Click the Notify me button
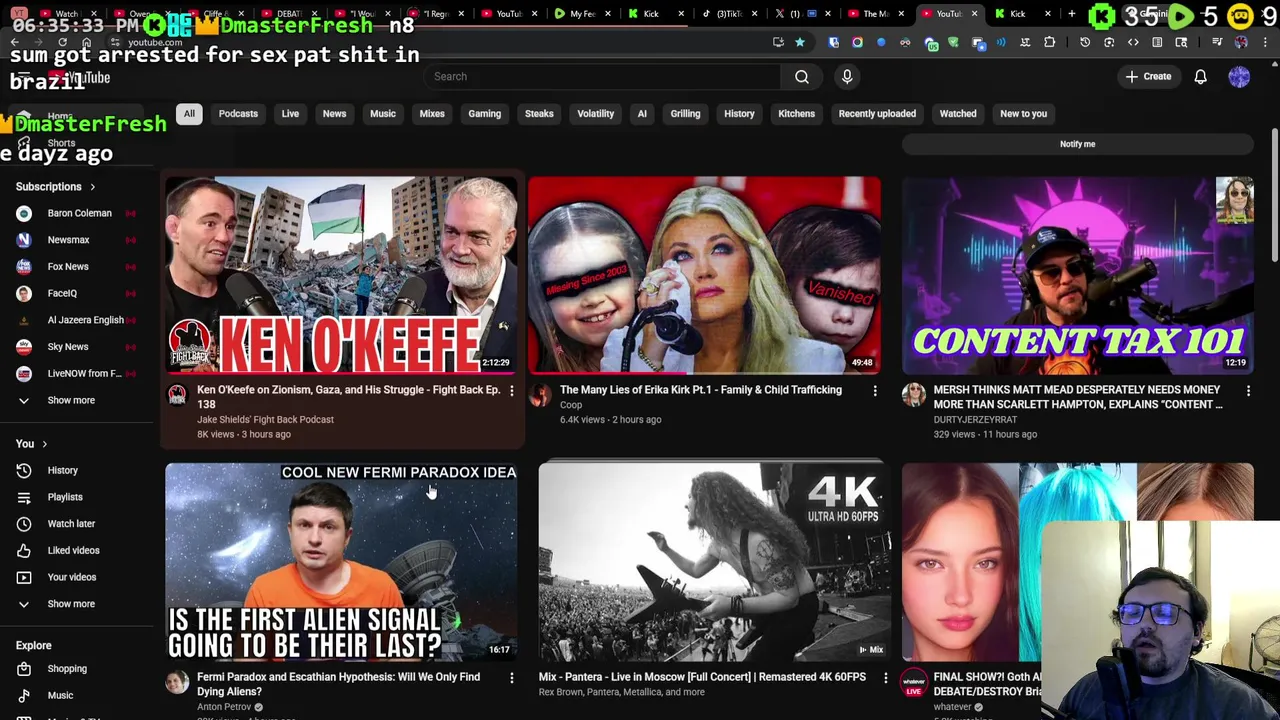Screen dimensions: 1280x720 [x=1077, y=144]
